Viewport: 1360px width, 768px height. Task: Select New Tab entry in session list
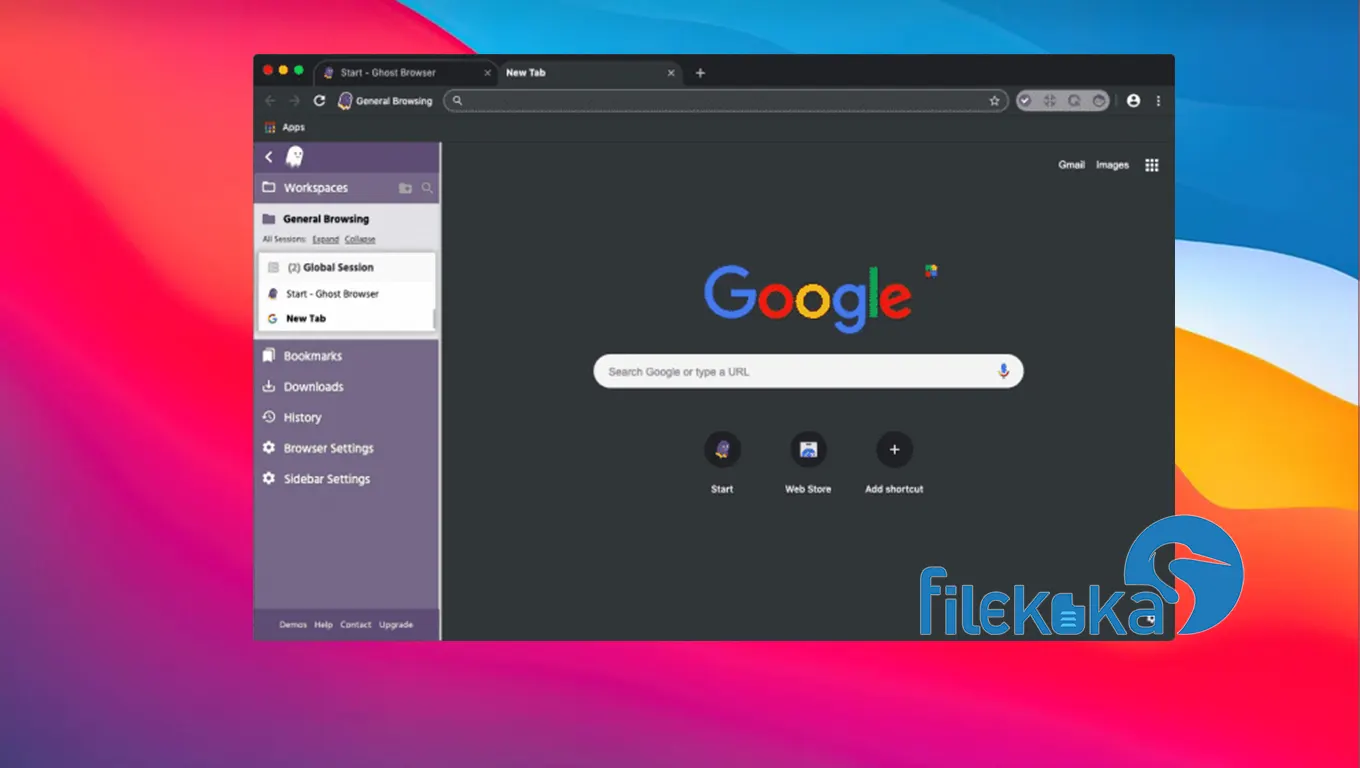[x=346, y=319]
